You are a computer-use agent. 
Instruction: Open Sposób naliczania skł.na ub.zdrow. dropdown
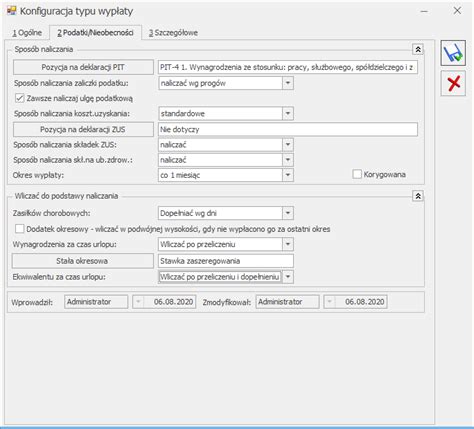[288, 160]
